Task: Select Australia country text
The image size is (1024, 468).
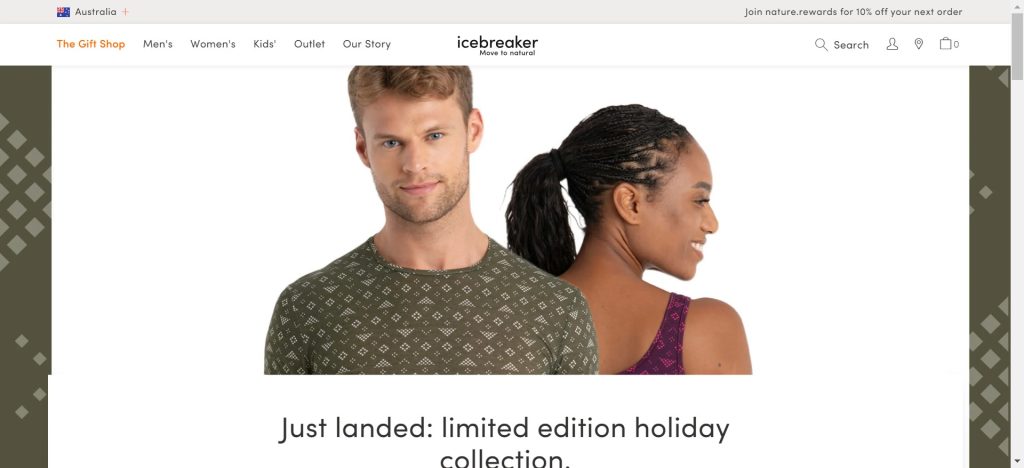Action: click(95, 12)
